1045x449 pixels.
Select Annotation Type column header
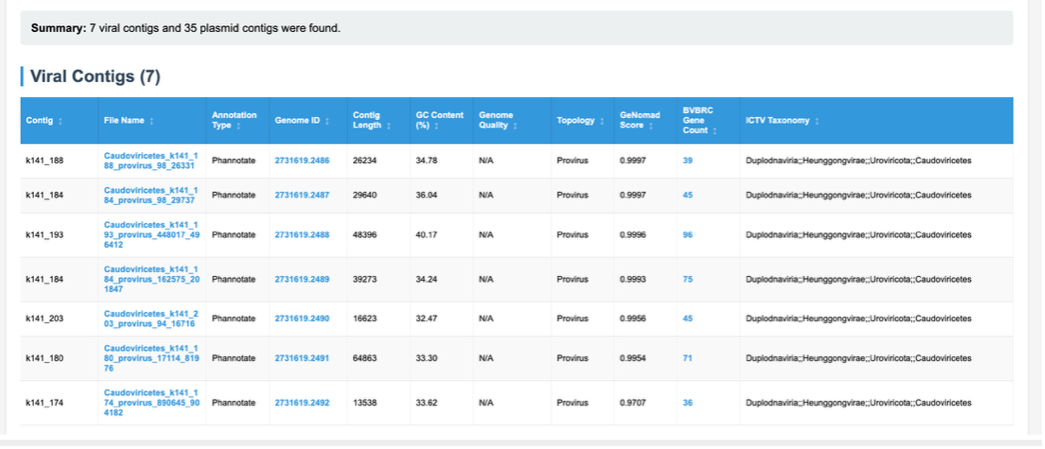[234, 120]
